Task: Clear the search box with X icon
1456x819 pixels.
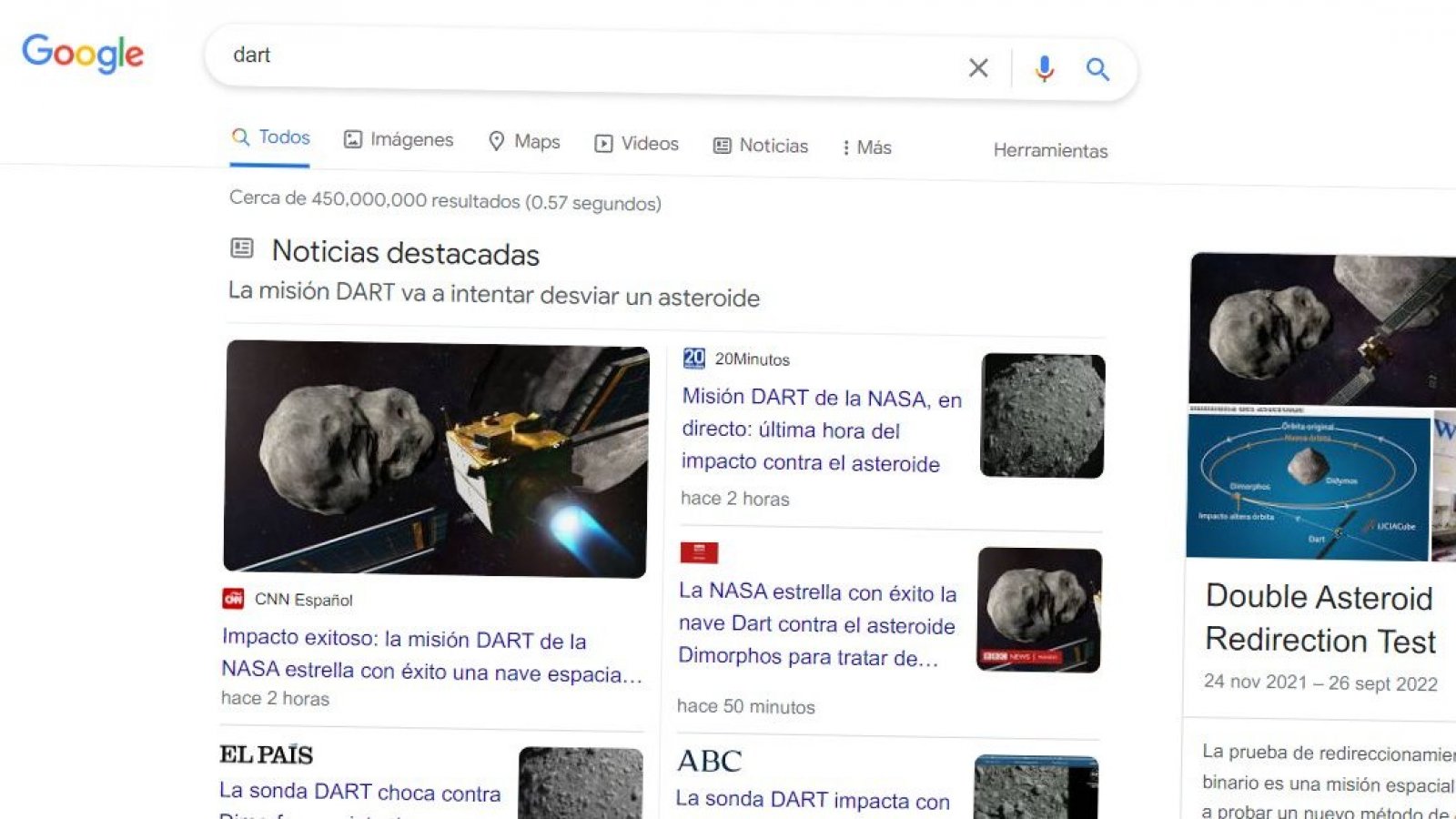Action: [x=978, y=67]
